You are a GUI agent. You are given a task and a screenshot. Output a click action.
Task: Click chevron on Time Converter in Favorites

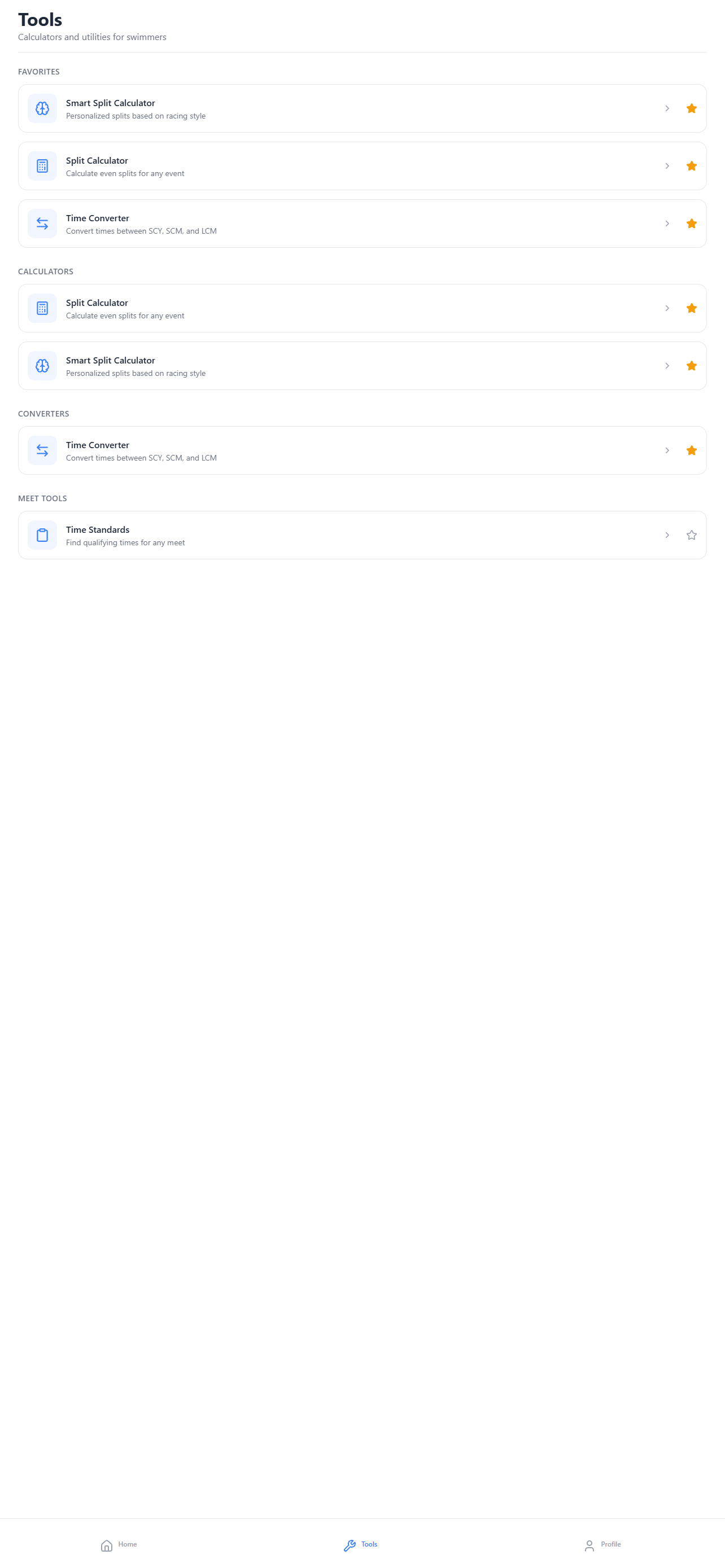pos(667,224)
